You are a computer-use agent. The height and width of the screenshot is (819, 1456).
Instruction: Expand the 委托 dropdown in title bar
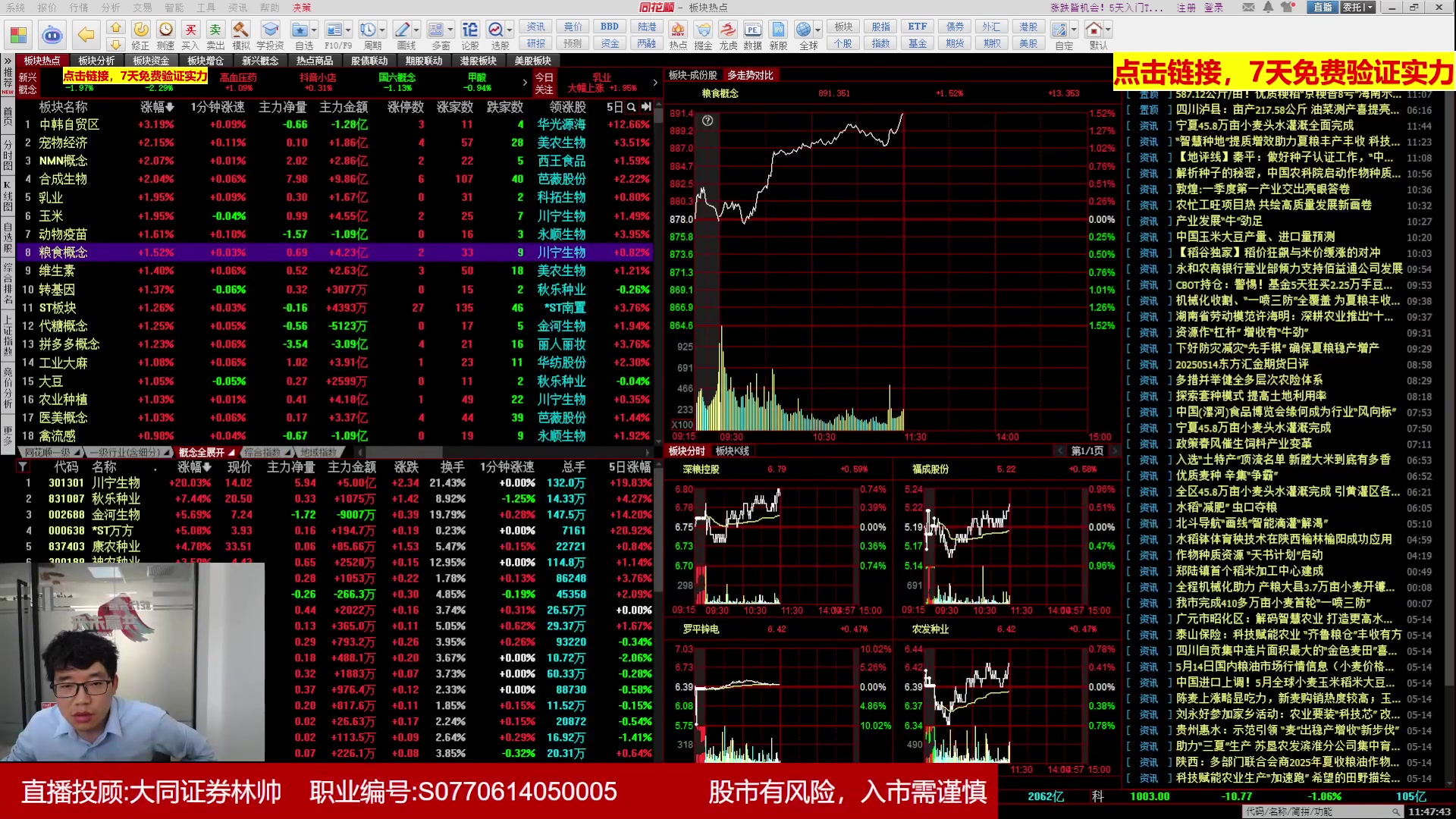click(1370, 8)
